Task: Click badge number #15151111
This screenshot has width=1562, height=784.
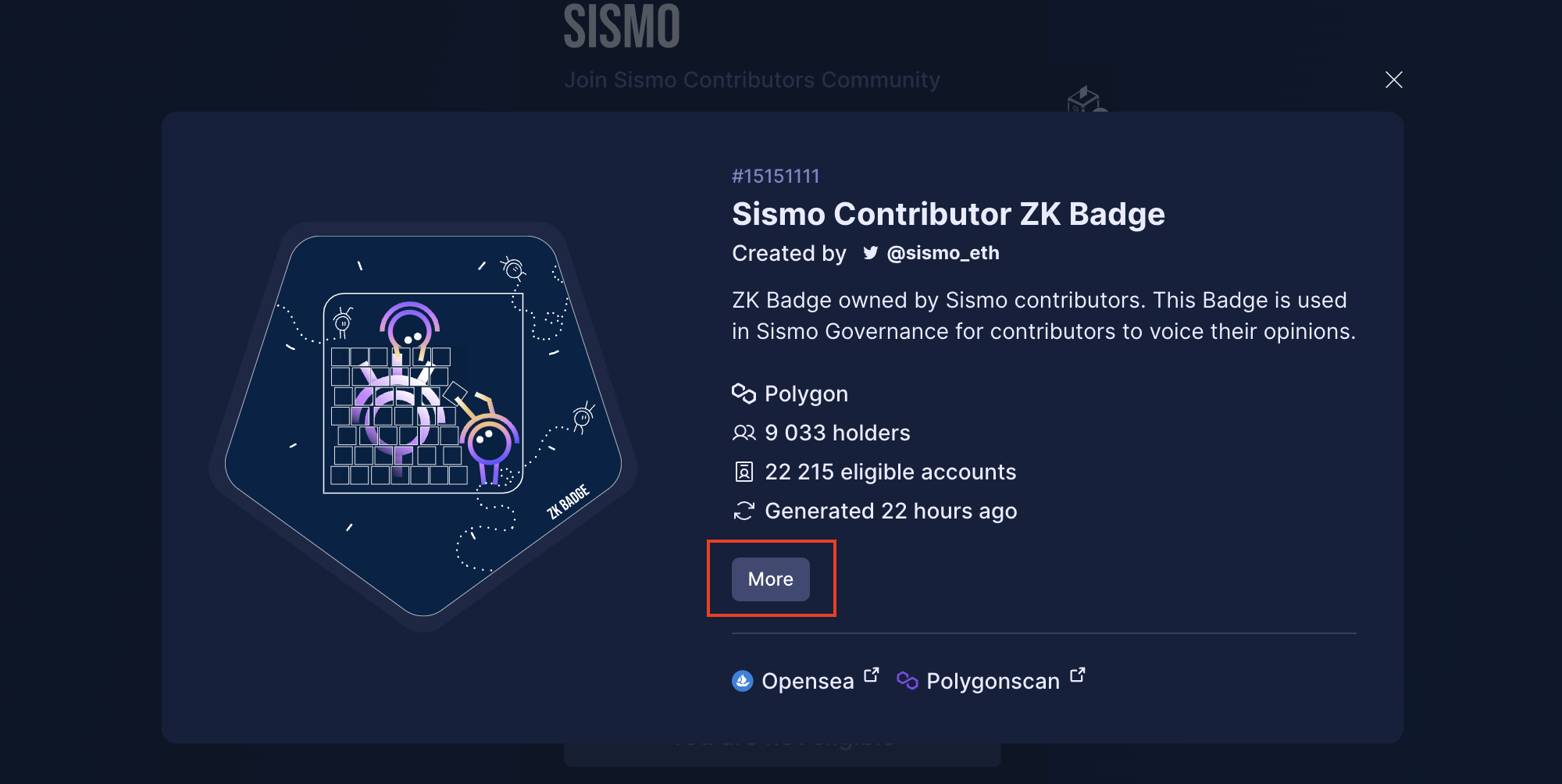Action: tap(776, 176)
